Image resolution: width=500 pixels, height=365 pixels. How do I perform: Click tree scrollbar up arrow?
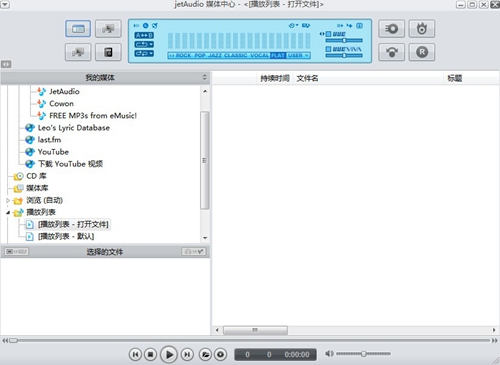205,91
